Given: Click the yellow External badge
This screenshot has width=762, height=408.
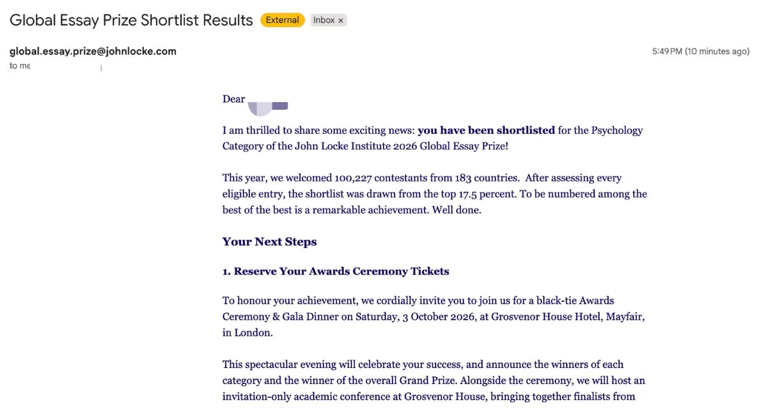Looking at the screenshot, I should pos(282,20).
